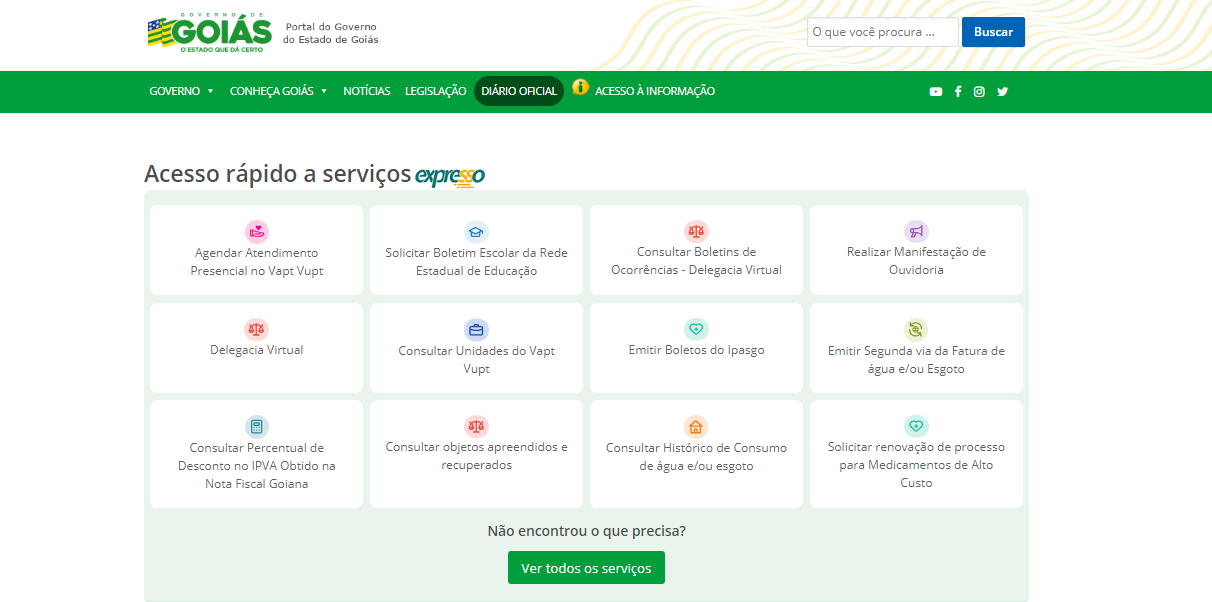The height and width of the screenshot is (602, 1212).
Task: Click the search input field 'O que você procura'
Action: pos(882,32)
